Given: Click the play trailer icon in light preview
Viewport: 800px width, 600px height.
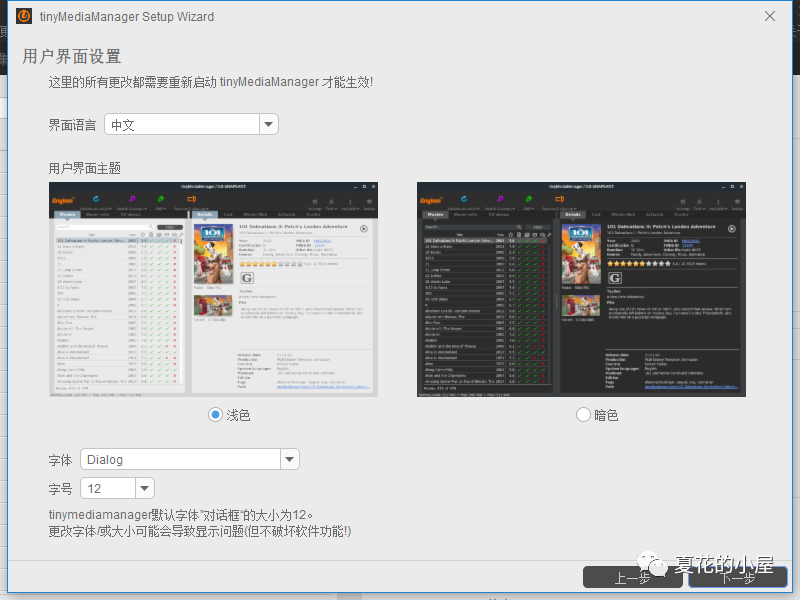Looking at the screenshot, I should coord(363,229).
